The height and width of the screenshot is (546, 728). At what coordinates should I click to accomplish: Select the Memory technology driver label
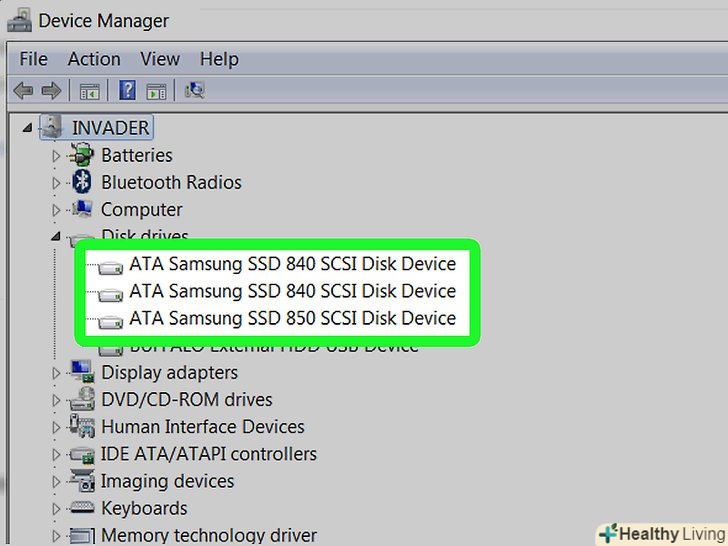pos(209,535)
